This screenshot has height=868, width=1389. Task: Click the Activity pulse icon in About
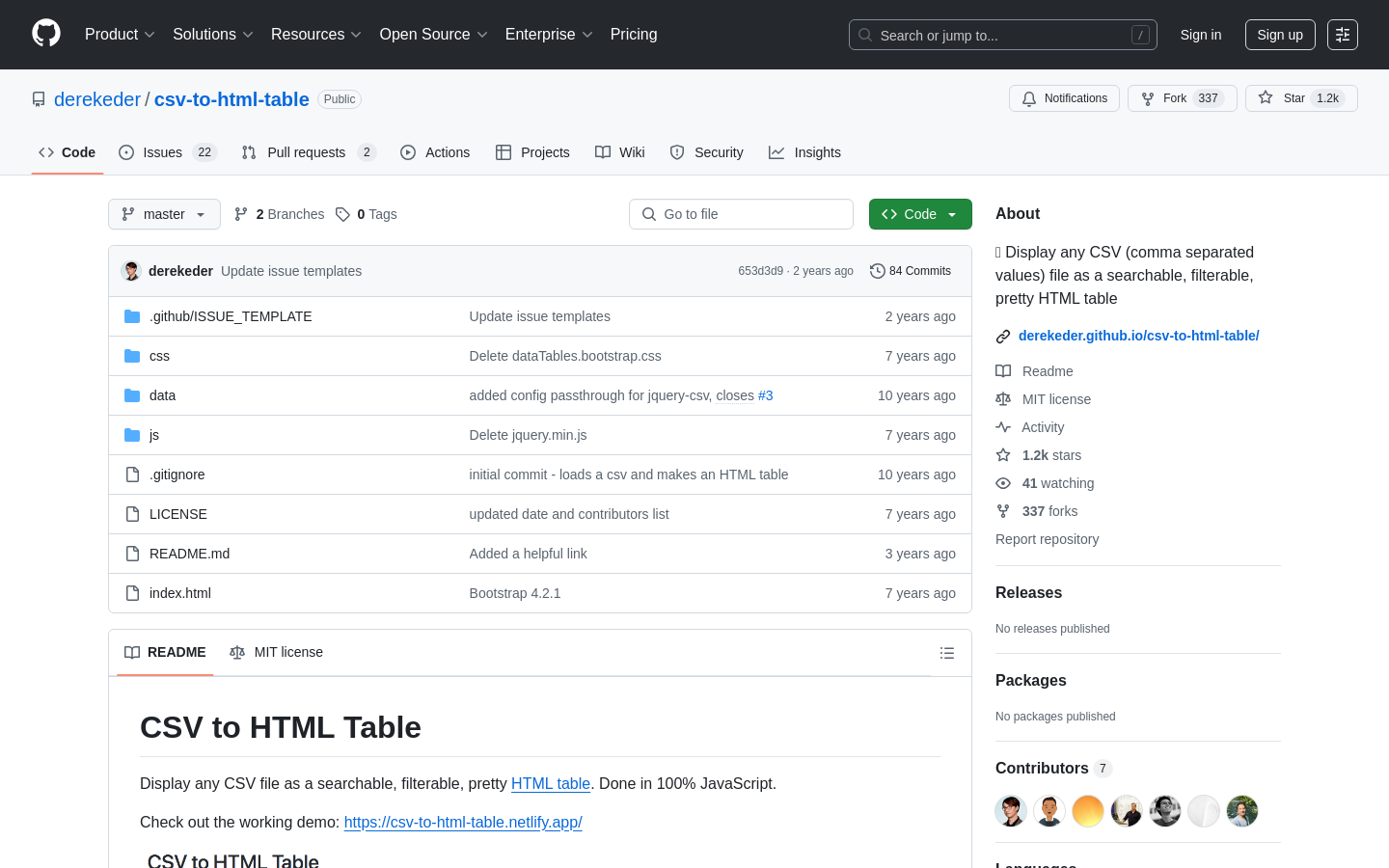pos(1003,427)
